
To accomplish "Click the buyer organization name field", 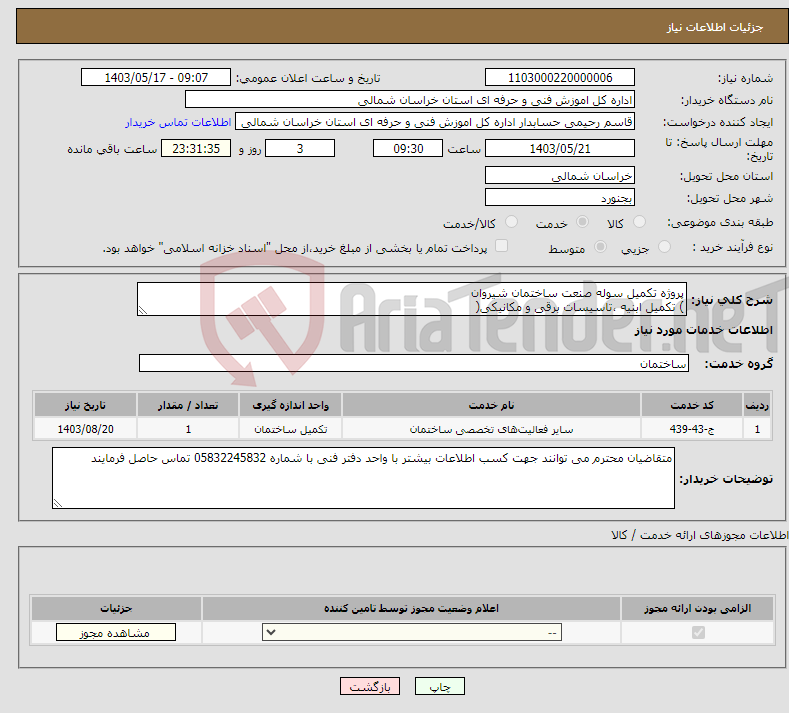I will click(x=410, y=100).
